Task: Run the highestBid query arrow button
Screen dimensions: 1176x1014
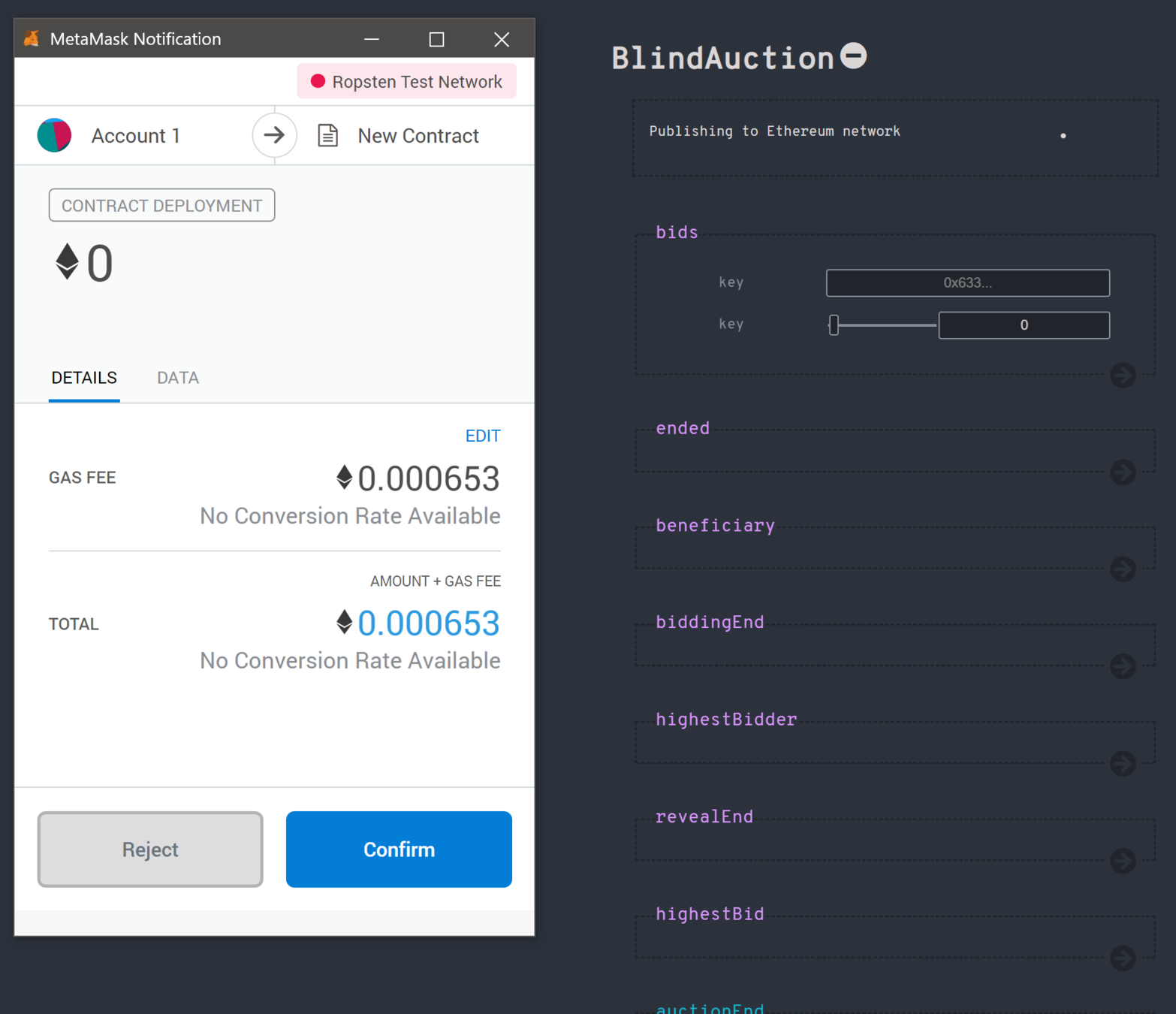Action: 1123,958
